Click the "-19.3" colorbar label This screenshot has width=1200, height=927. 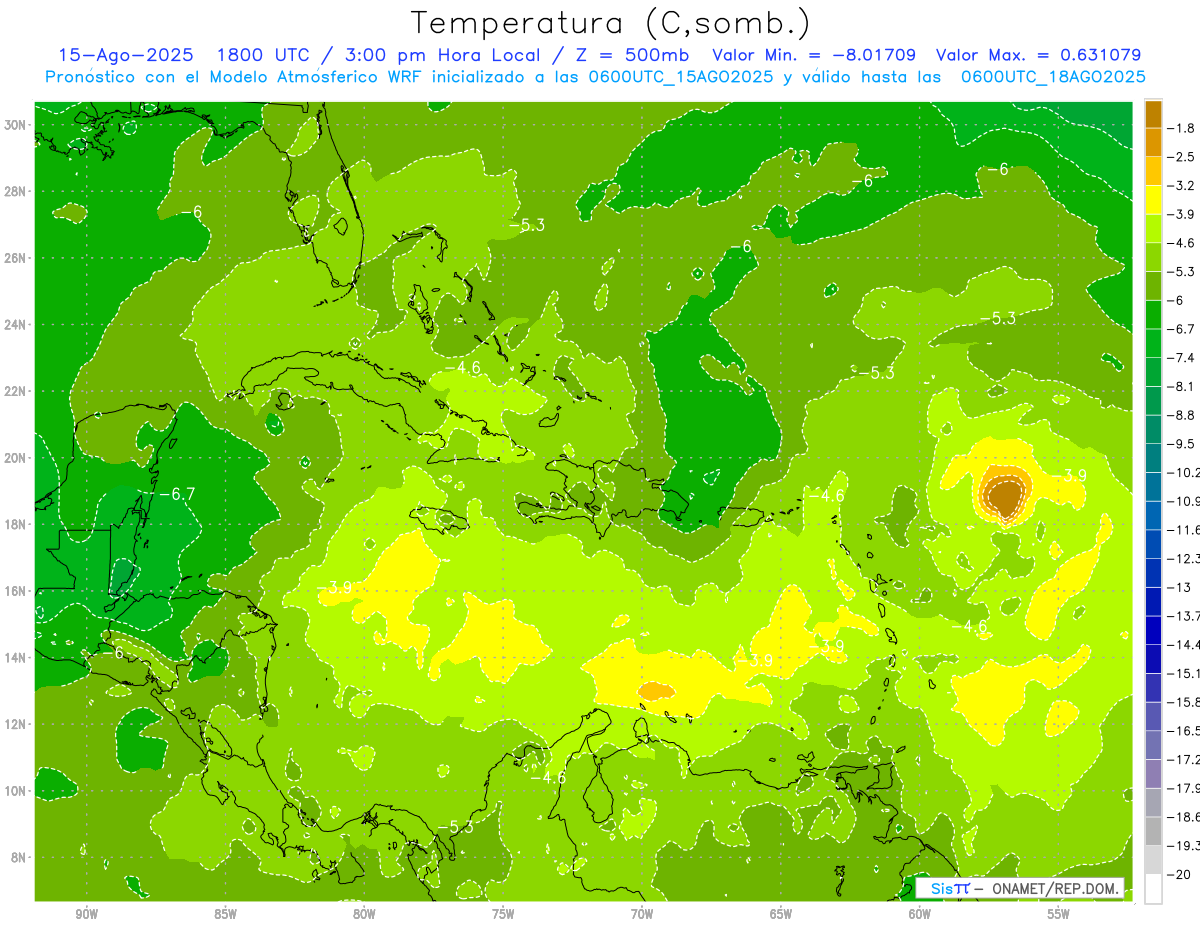[1183, 846]
